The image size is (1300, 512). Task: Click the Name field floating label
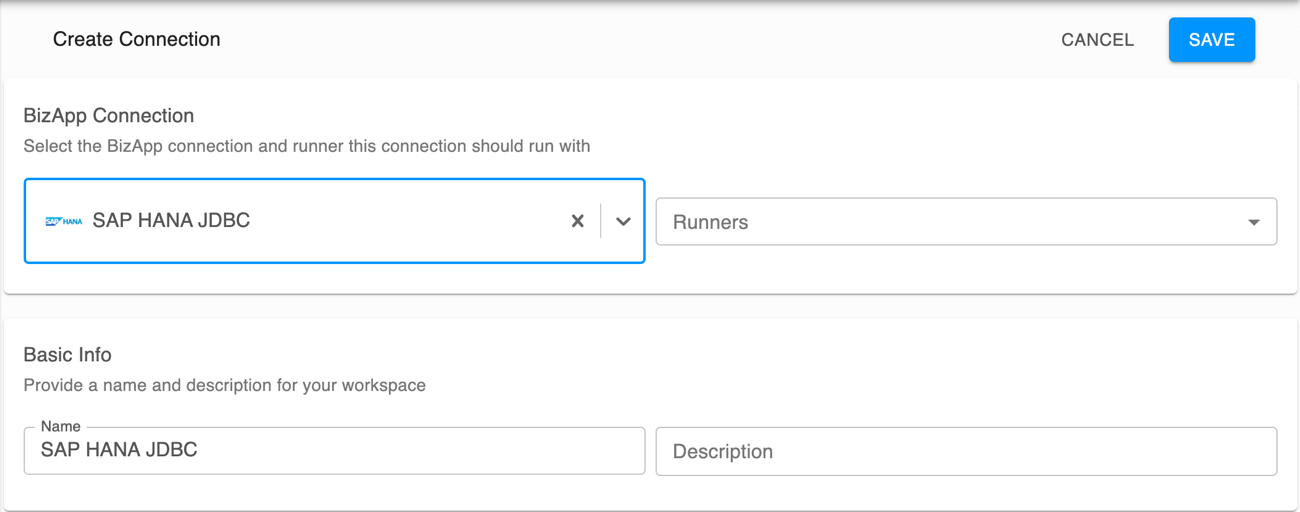pyautogui.click(x=60, y=427)
